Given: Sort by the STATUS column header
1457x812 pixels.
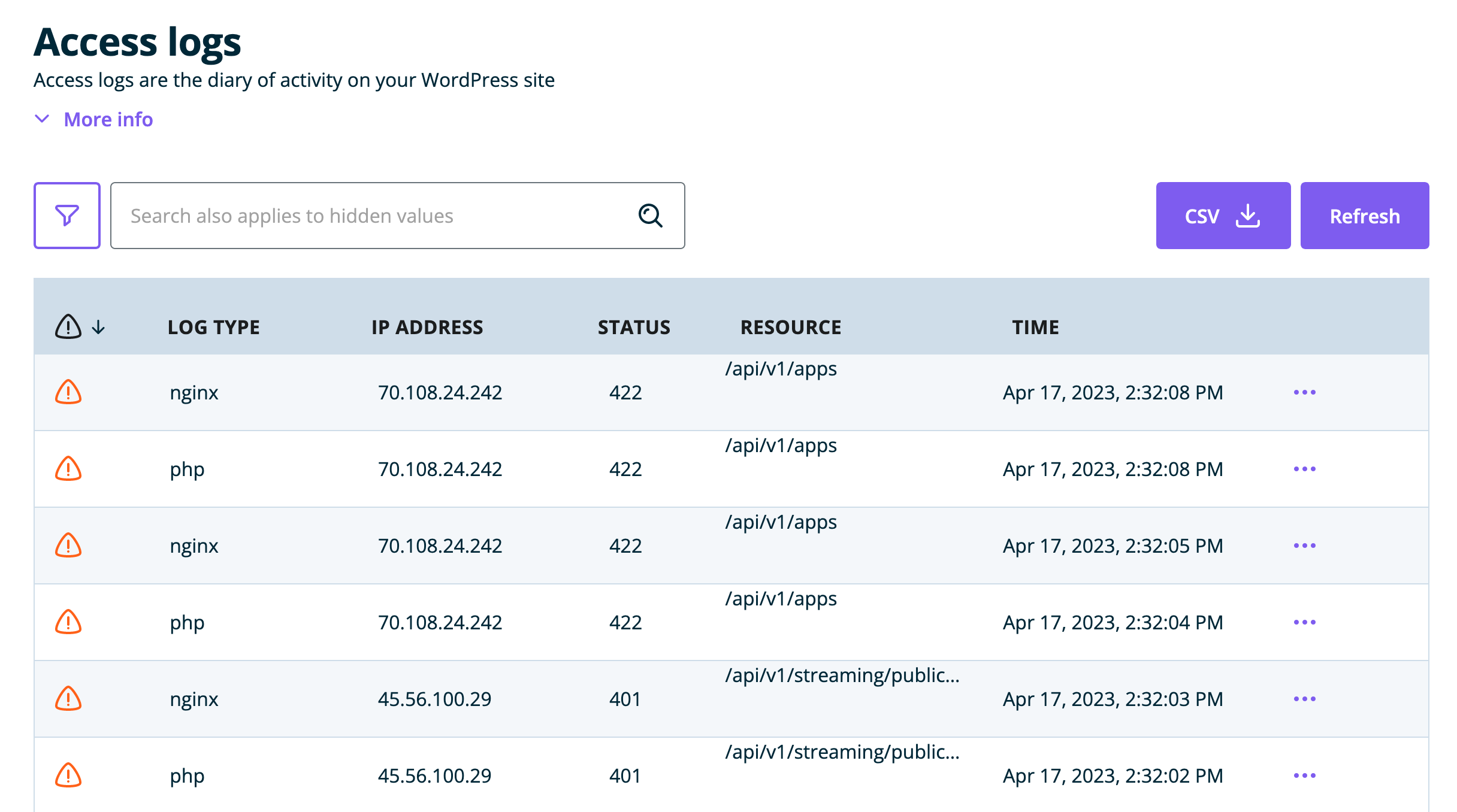Looking at the screenshot, I should coord(634,327).
